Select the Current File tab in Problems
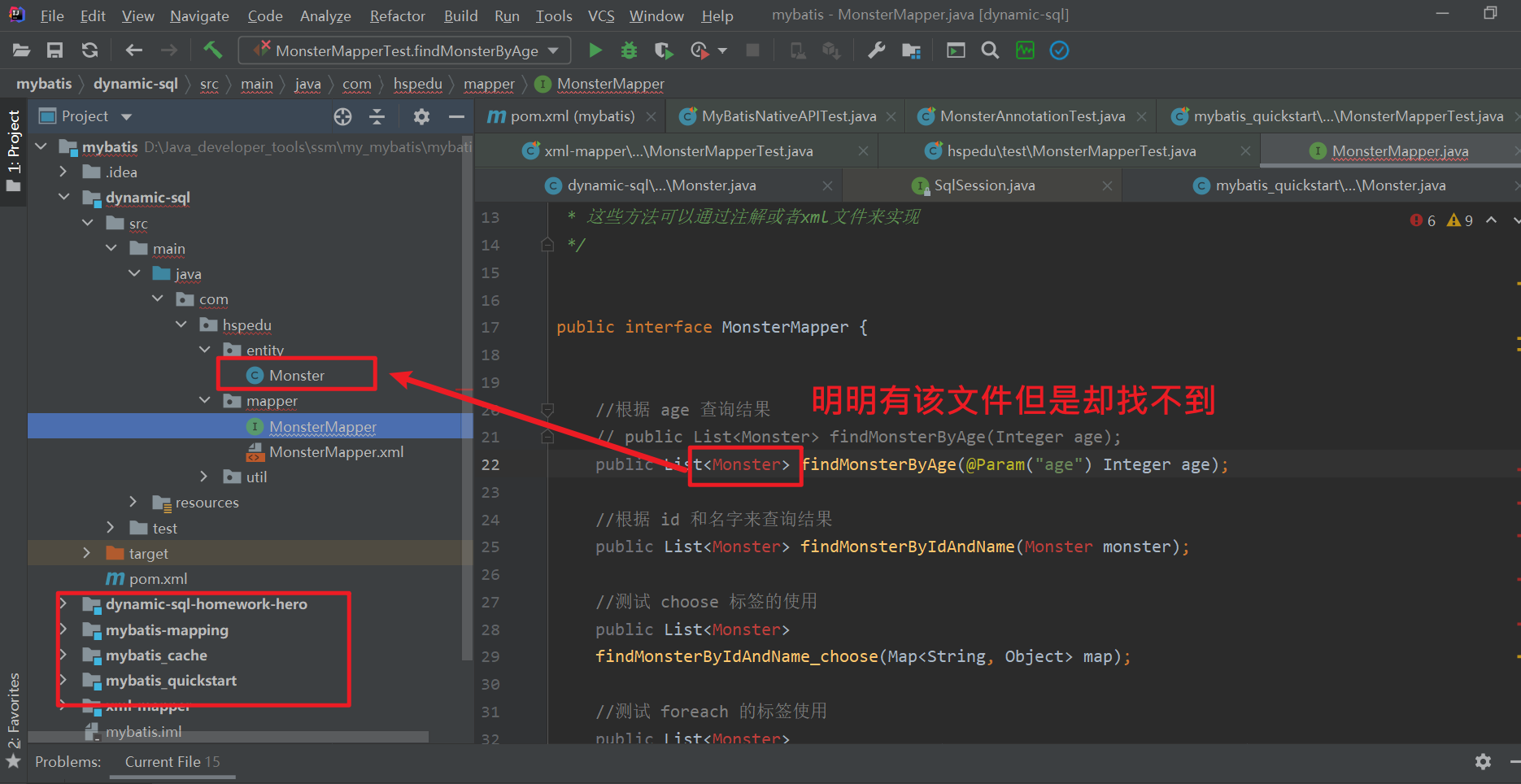Viewport: 1521px width, 784px height. (x=172, y=761)
